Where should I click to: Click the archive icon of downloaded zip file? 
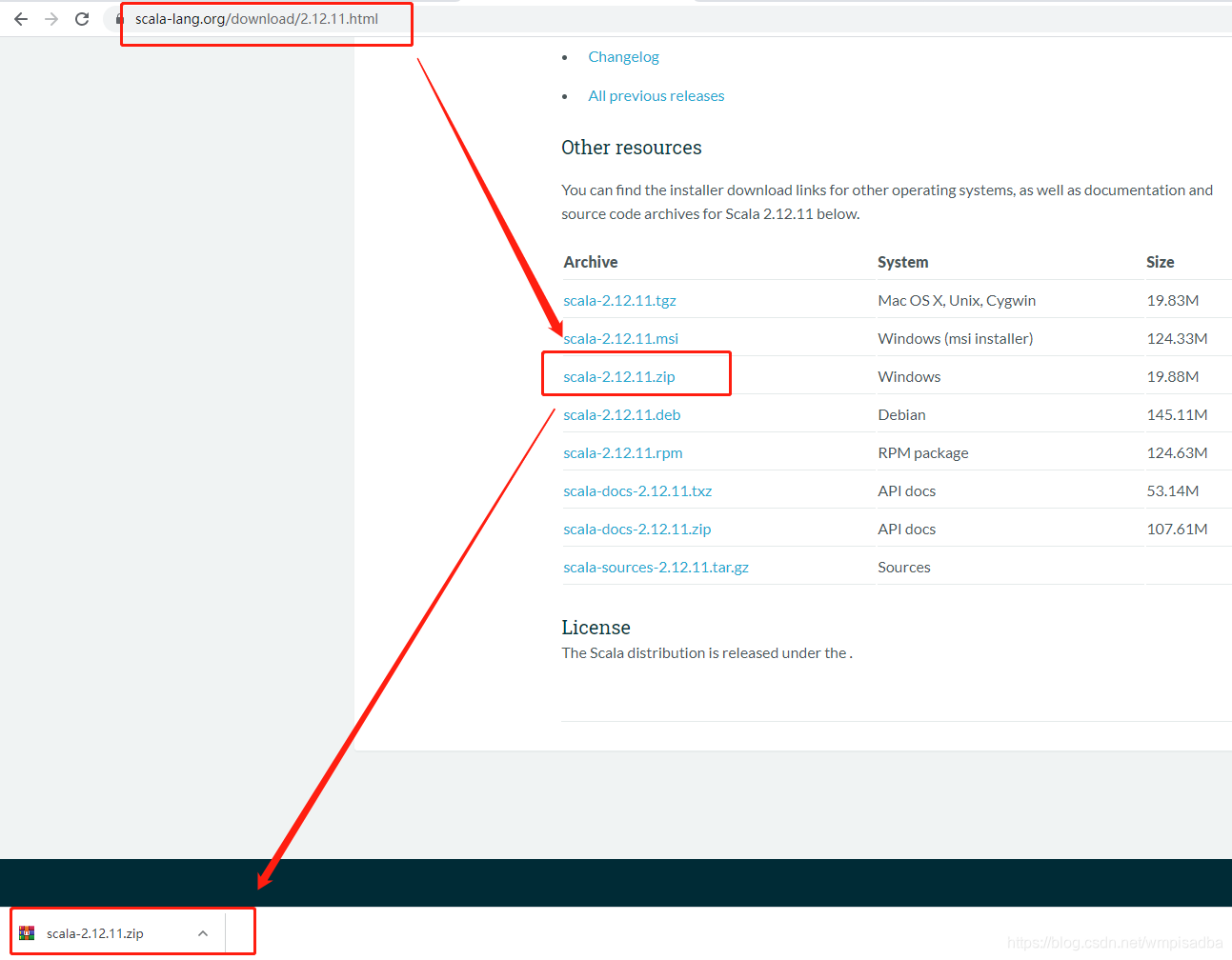tap(27, 933)
